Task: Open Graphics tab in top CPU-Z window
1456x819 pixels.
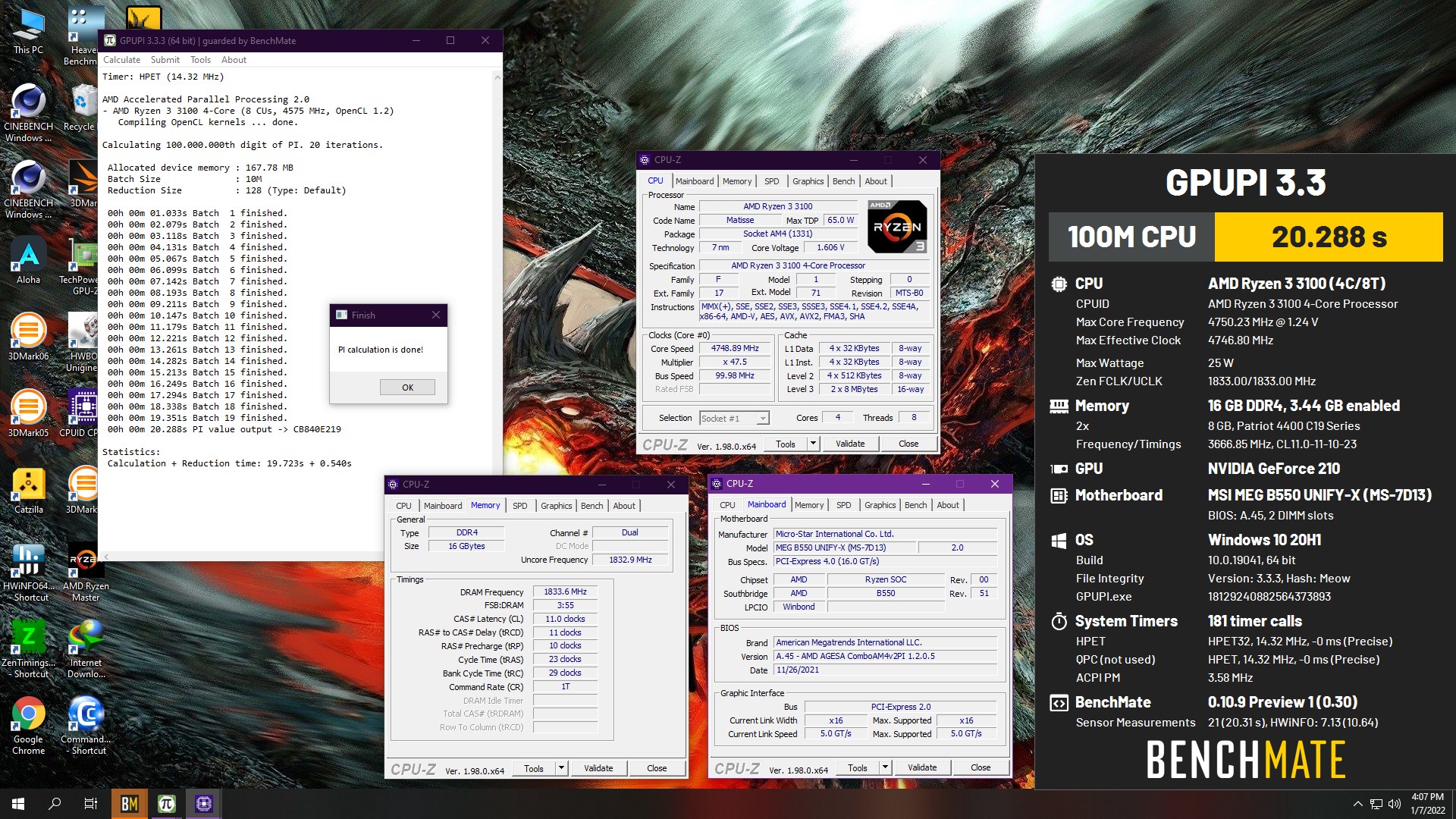Action: [x=808, y=181]
